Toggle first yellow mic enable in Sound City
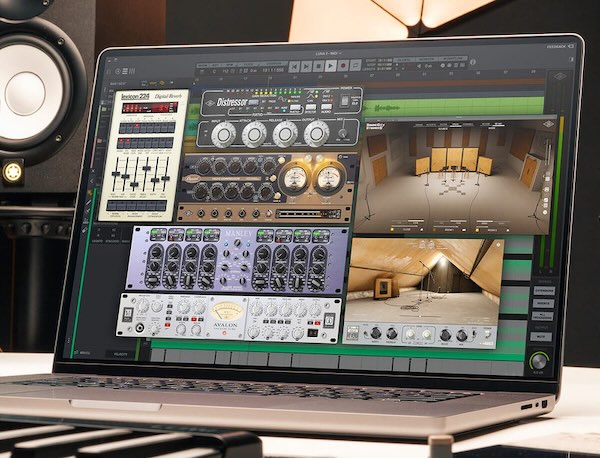The height and width of the screenshot is (458, 600). [x=391, y=230]
